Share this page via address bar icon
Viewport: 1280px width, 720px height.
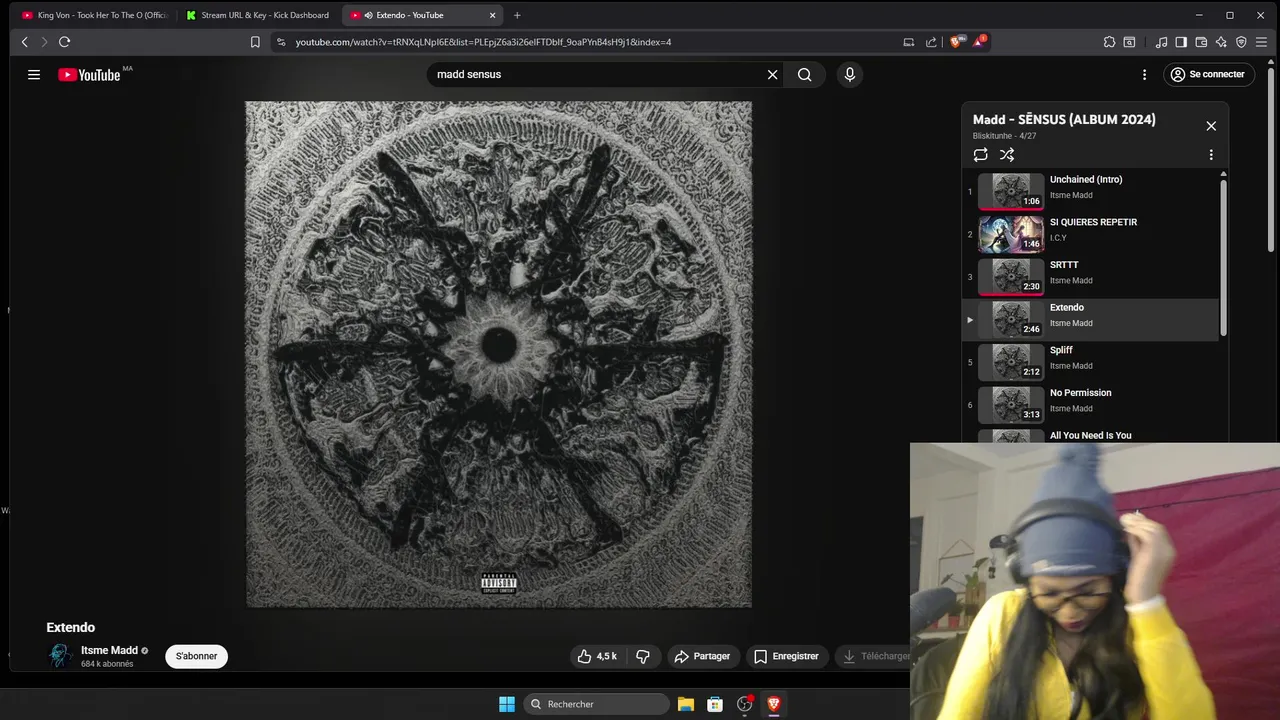coord(932,42)
